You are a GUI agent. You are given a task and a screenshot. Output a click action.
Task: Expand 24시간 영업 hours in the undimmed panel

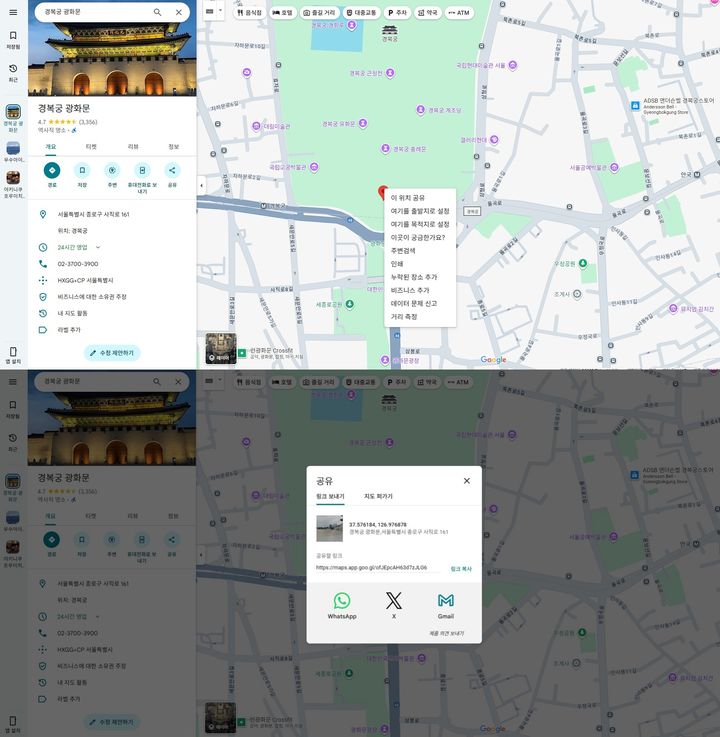pos(98,247)
